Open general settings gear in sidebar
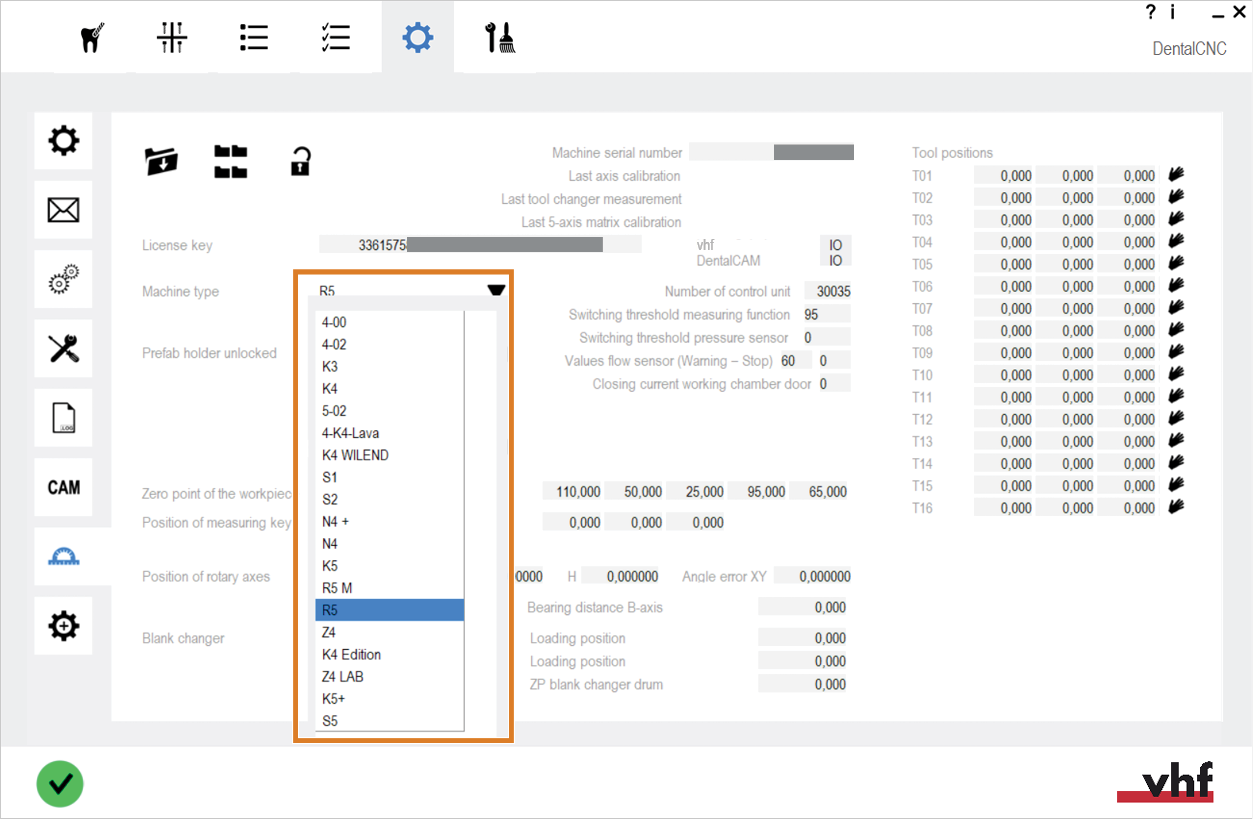 (64, 141)
